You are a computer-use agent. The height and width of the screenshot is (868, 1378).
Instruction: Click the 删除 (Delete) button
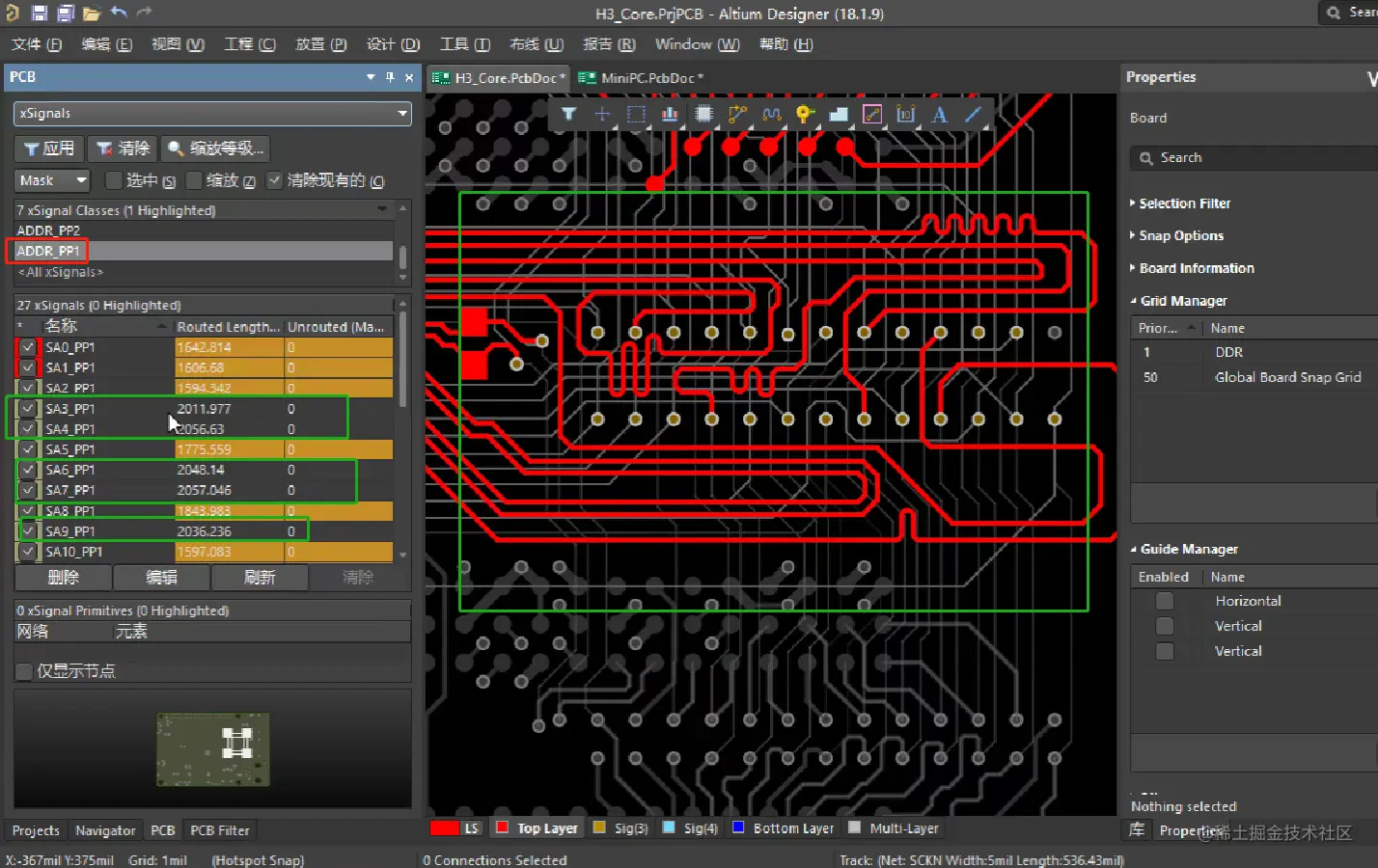pos(63,578)
